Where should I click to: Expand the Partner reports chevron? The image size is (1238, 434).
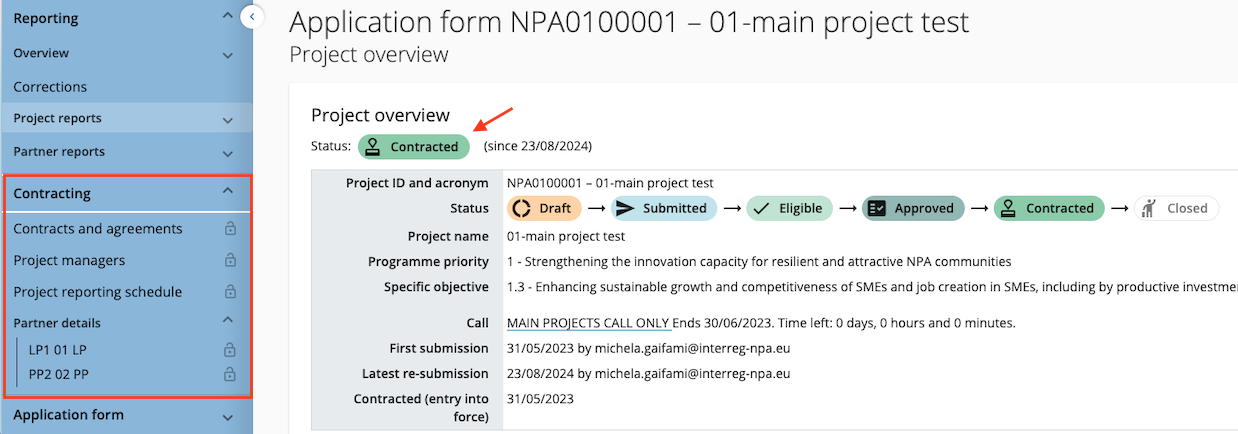coord(227,154)
